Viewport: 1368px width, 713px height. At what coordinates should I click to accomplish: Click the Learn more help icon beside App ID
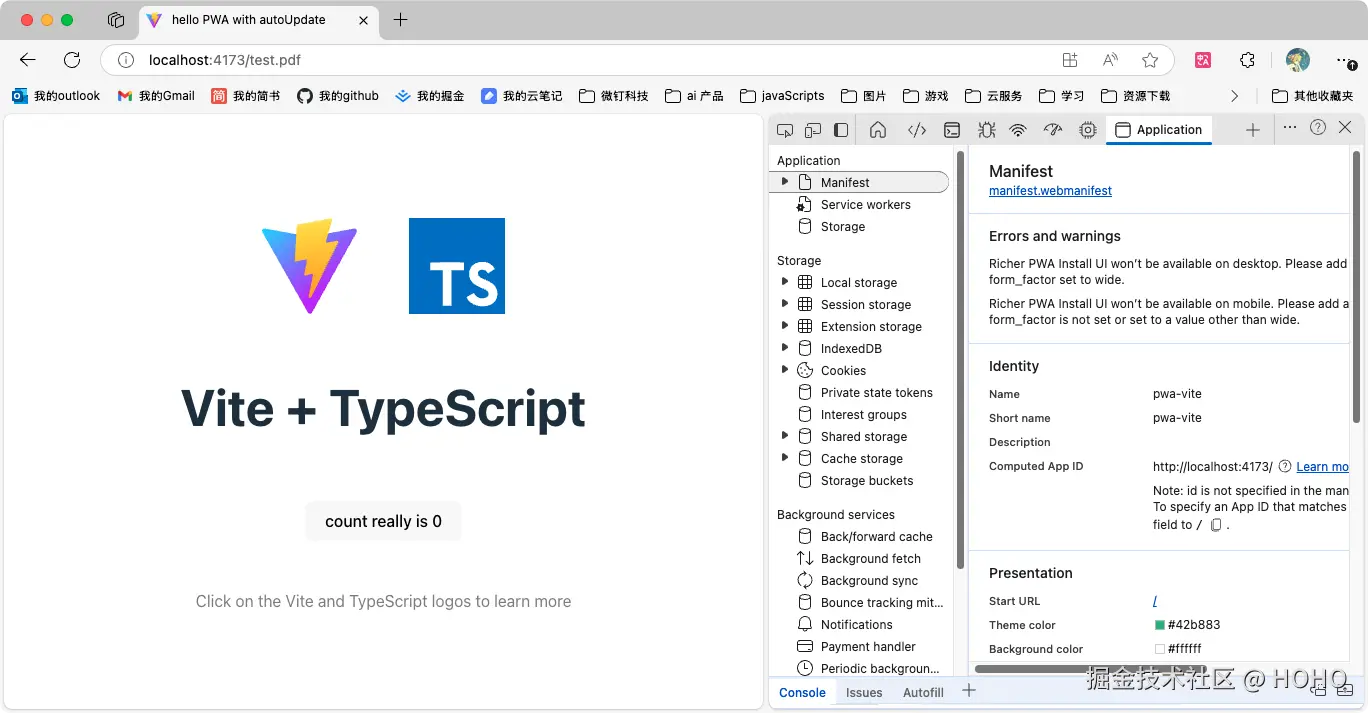(1285, 466)
